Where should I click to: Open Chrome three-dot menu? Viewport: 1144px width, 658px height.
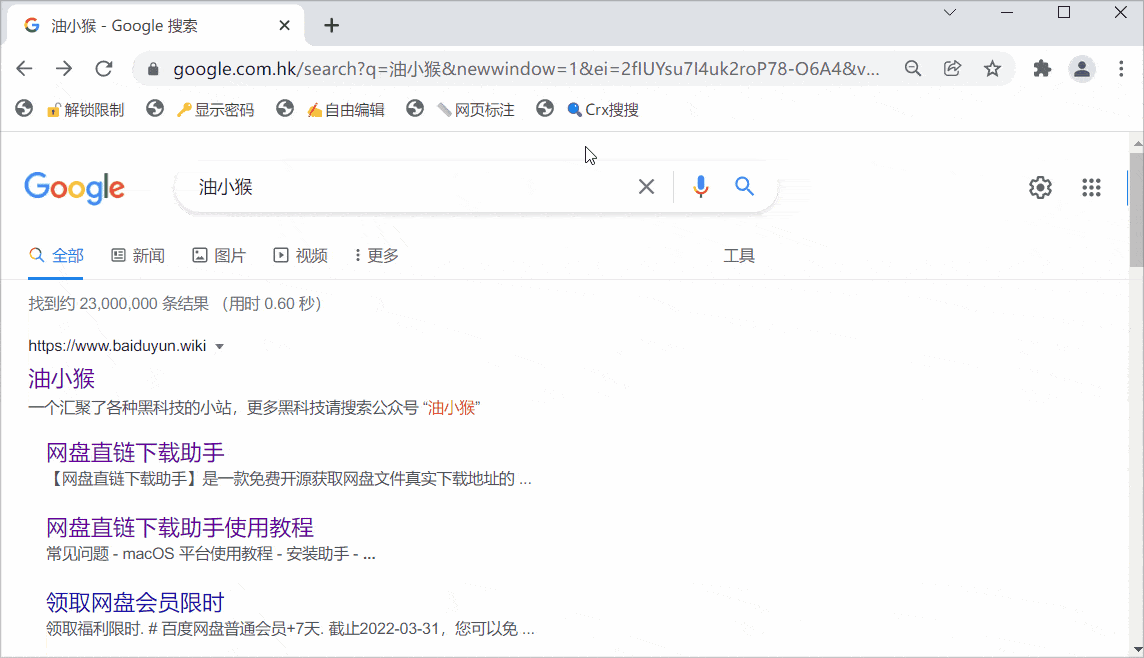pos(1121,69)
